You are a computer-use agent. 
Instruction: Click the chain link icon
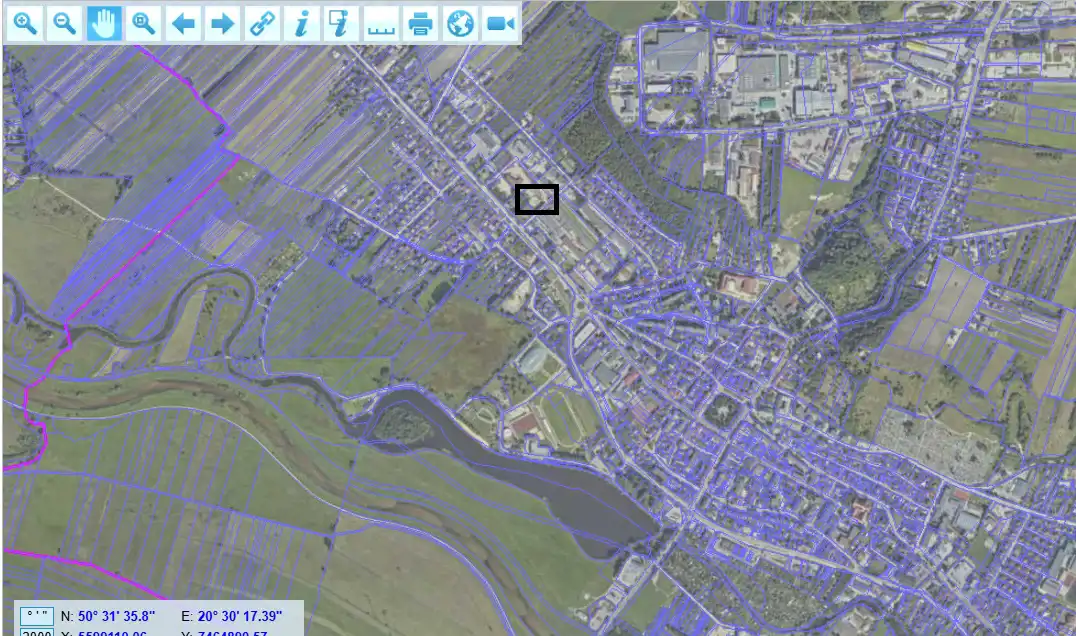262,23
